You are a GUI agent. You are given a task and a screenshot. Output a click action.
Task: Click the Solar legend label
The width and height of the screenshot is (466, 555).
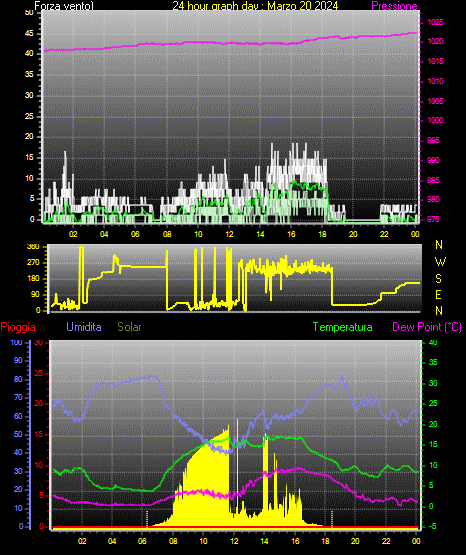click(129, 327)
